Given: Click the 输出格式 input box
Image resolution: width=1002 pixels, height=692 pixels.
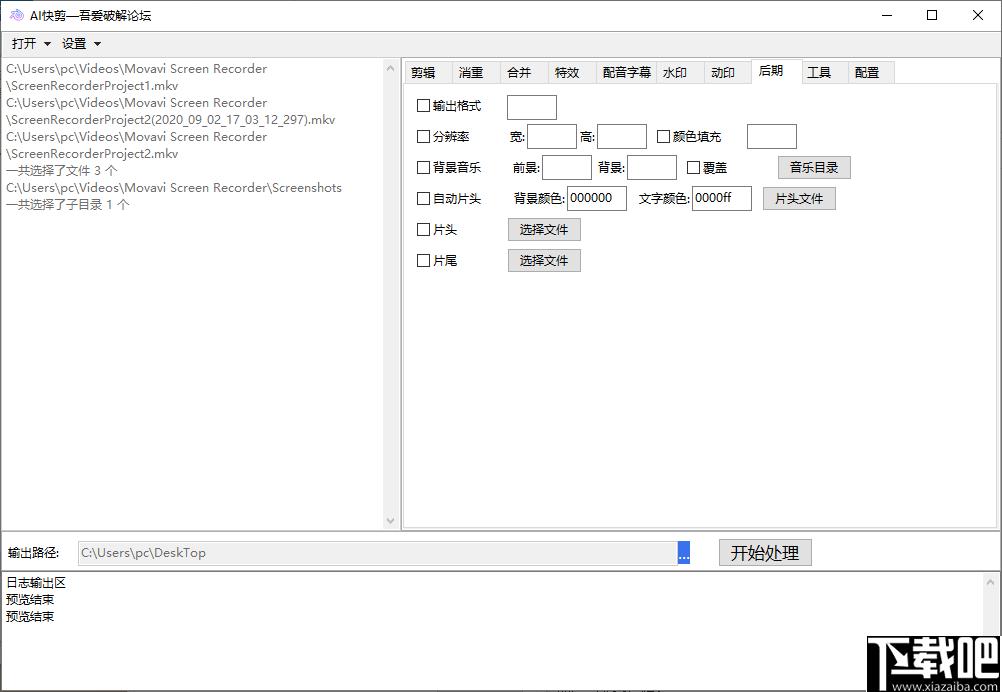Looking at the screenshot, I should [x=532, y=107].
